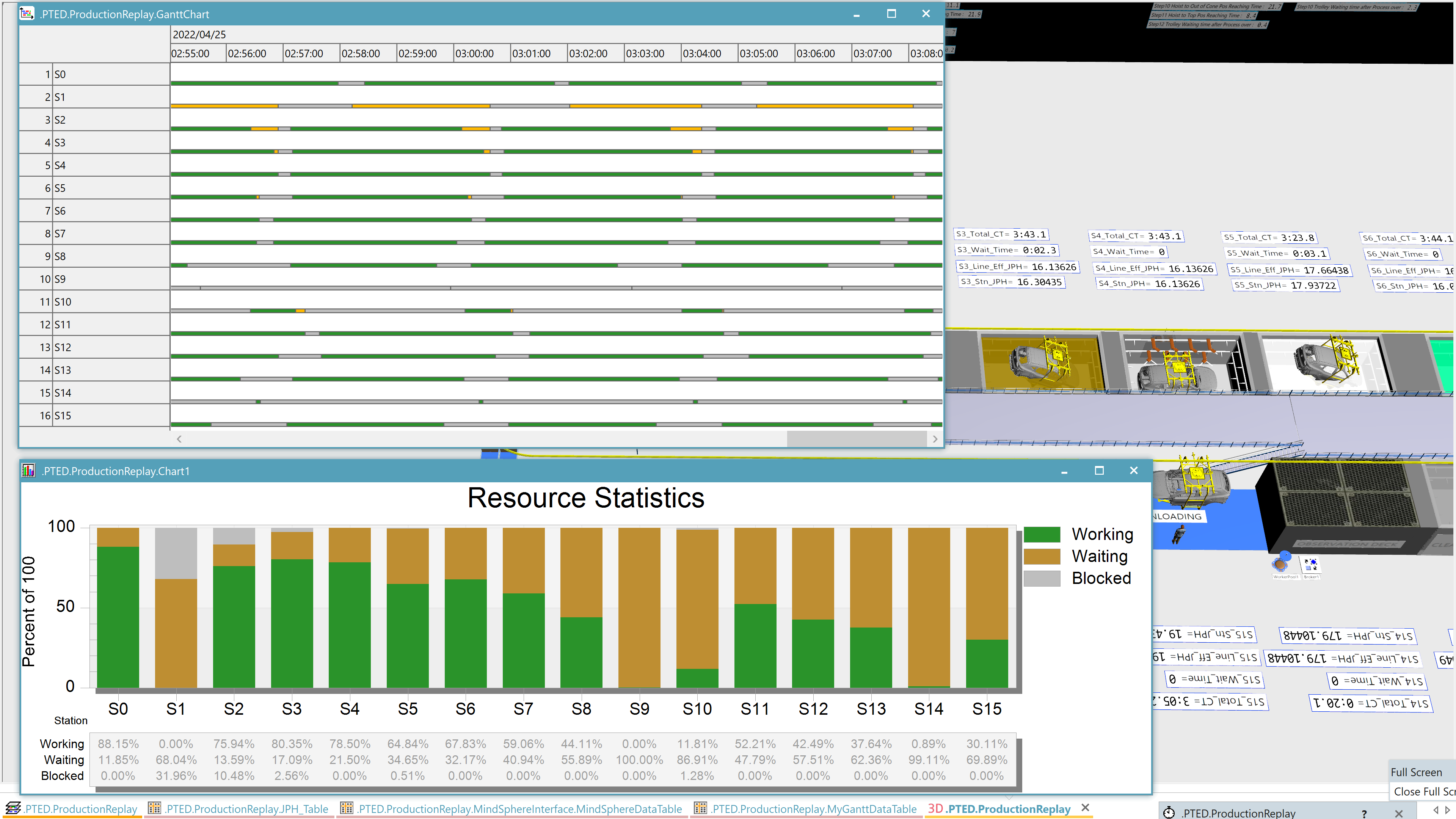
Task: Click the tab scroll right arrow
Action: (1448, 810)
